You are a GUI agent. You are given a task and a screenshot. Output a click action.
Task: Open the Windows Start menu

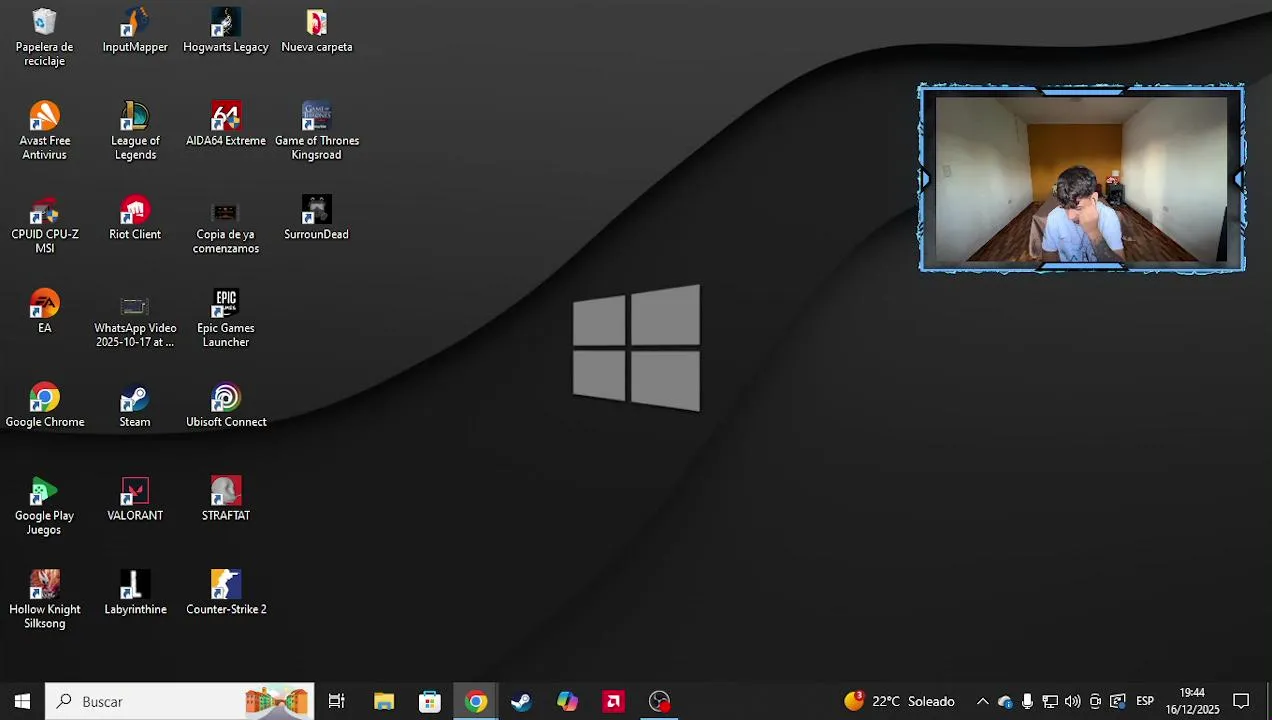[x=22, y=701]
